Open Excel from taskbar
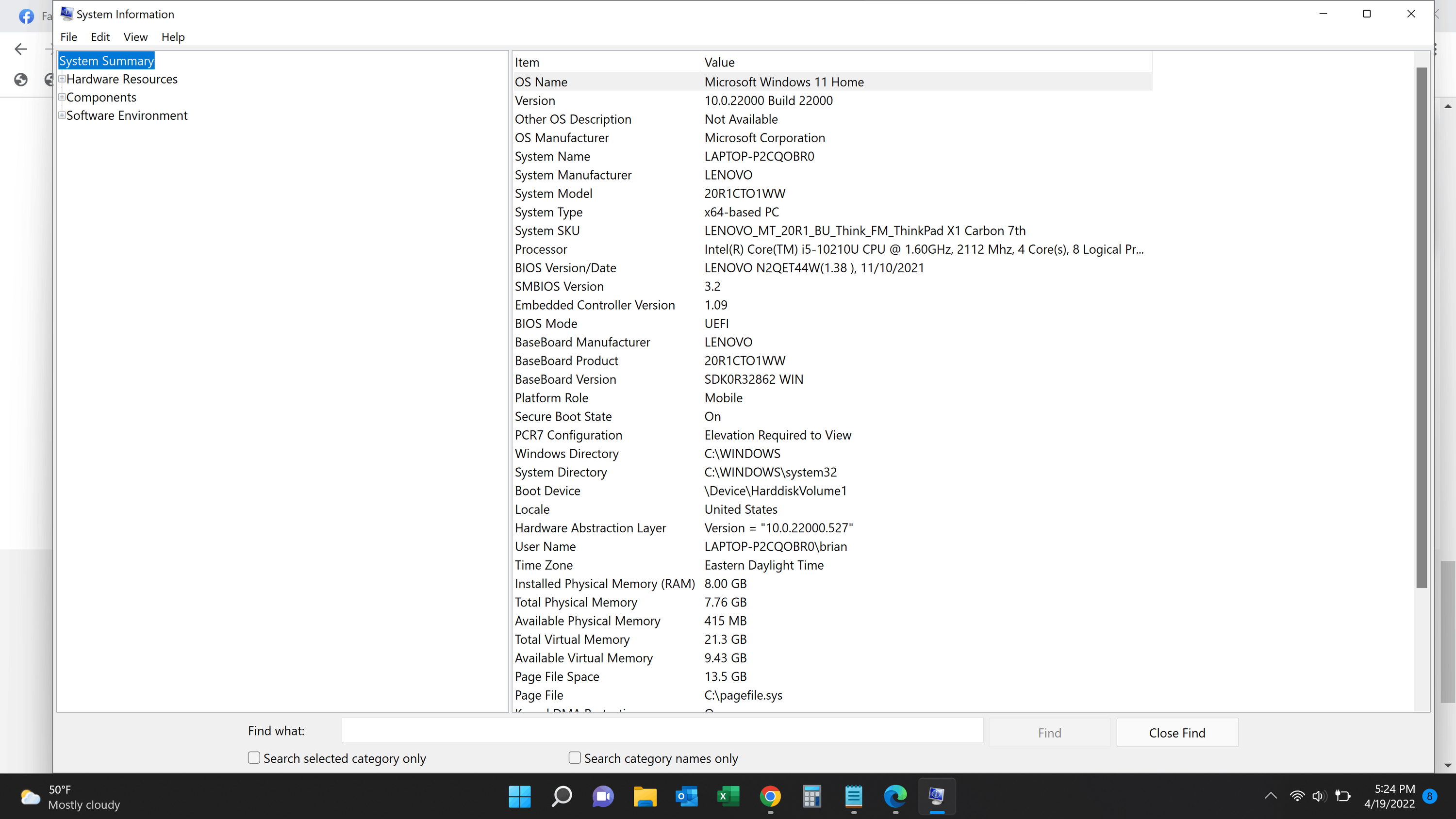Screen dimensions: 1456x819 tap(728, 796)
